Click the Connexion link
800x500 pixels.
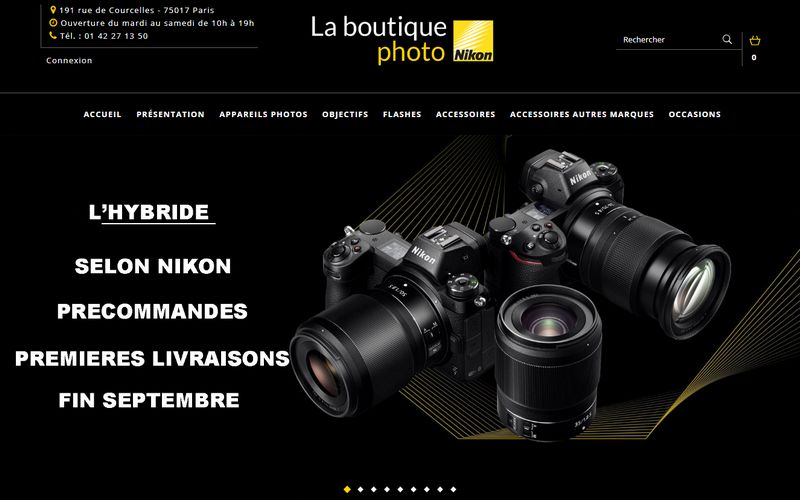pyautogui.click(x=69, y=60)
